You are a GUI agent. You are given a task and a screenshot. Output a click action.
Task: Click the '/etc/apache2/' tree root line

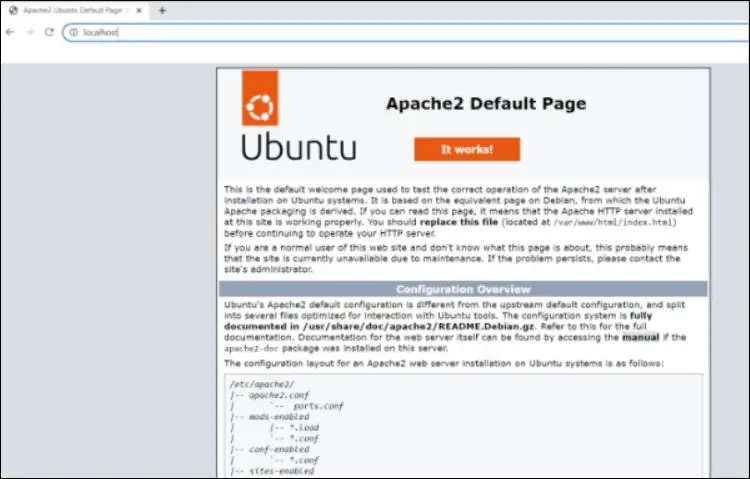point(262,384)
